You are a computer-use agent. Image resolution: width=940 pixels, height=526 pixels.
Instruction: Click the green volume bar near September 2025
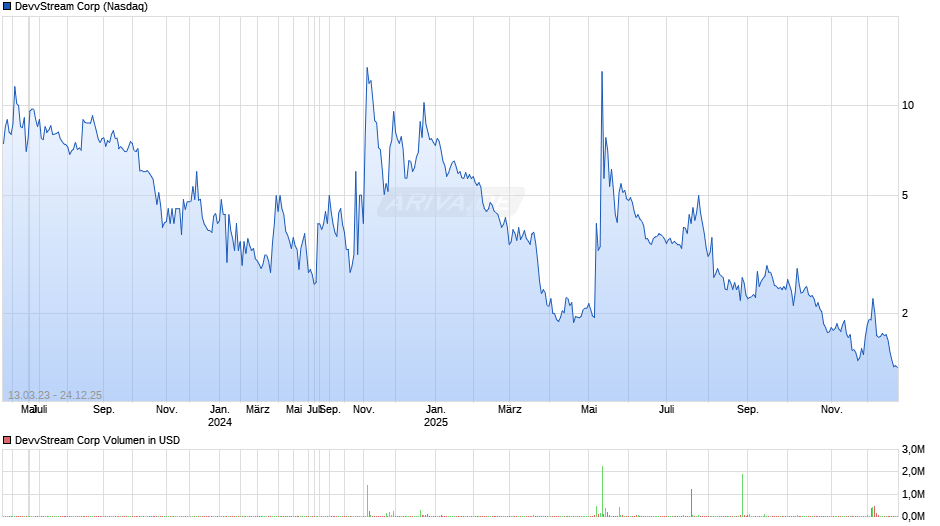742,495
